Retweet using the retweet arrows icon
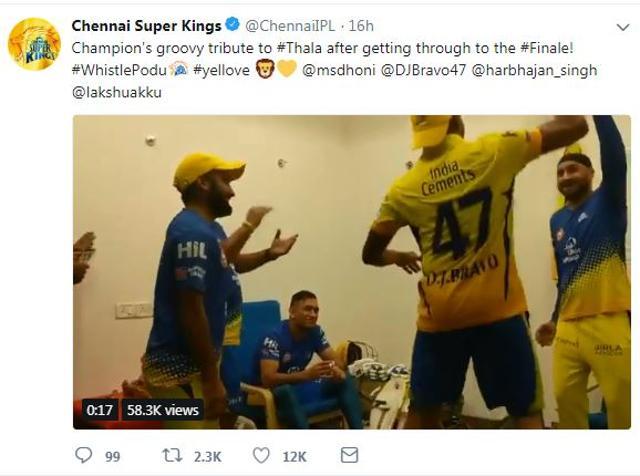Viewport: 640px width, 476px height. [172, 456]
